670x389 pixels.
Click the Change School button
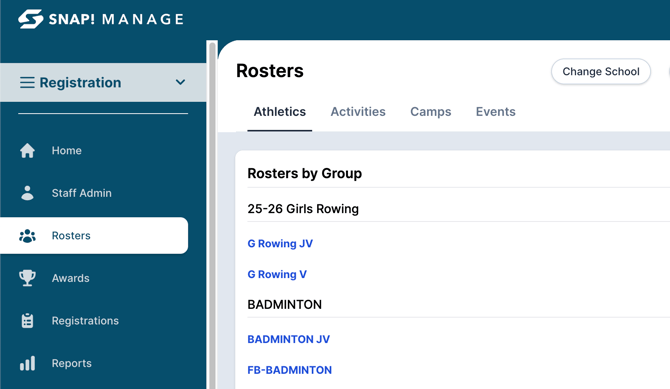pos(601,71)
